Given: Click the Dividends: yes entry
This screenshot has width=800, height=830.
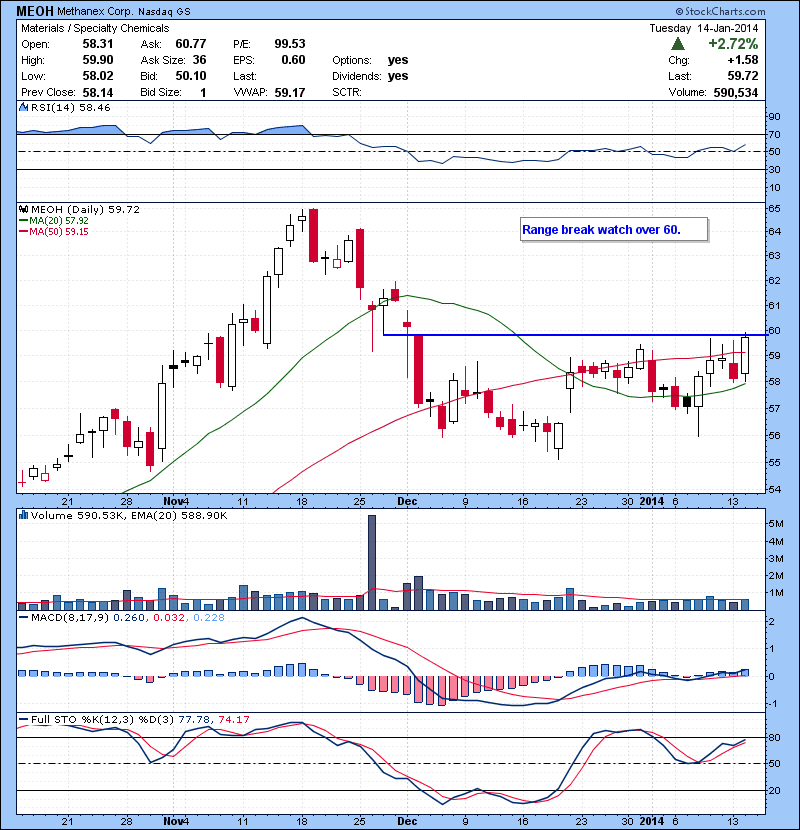Looking at the screenshot, I should pos(370,76).
